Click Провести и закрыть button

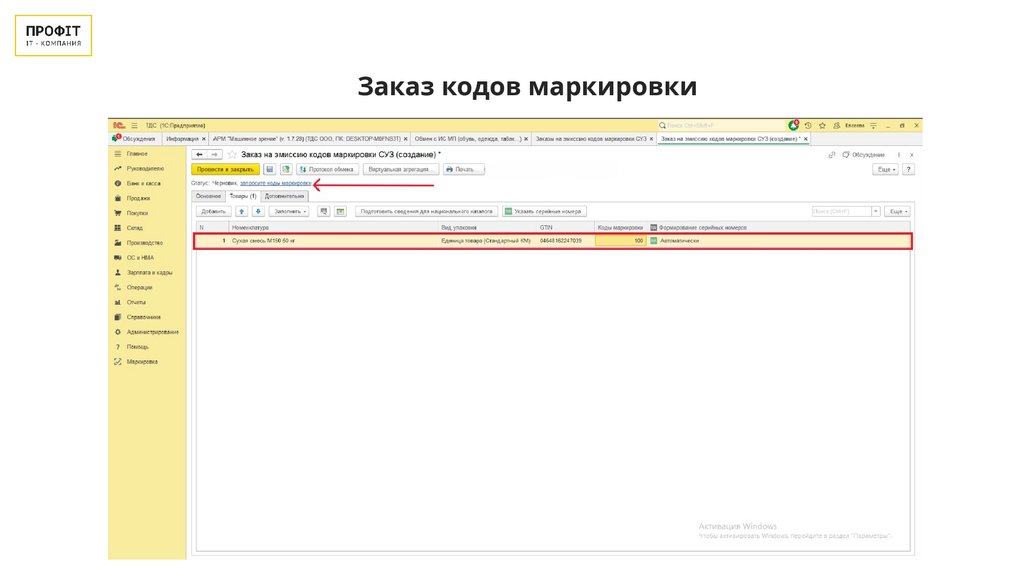[x=225, y=169]
